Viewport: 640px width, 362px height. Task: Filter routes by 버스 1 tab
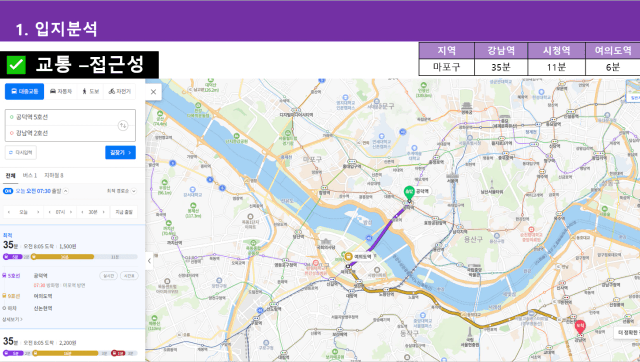pos(29,175)
